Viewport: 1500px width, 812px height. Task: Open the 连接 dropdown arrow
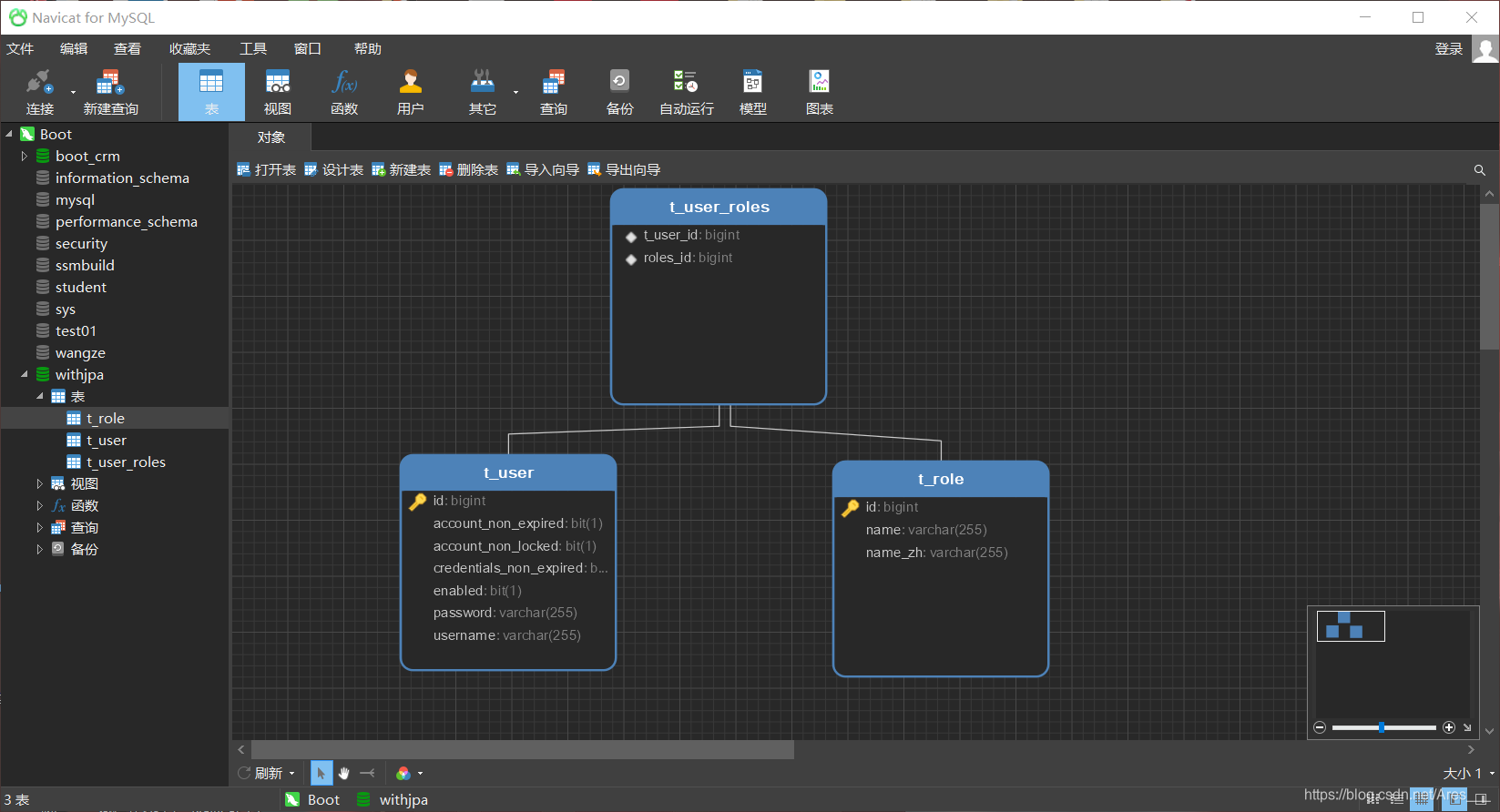tap(73, 92)
